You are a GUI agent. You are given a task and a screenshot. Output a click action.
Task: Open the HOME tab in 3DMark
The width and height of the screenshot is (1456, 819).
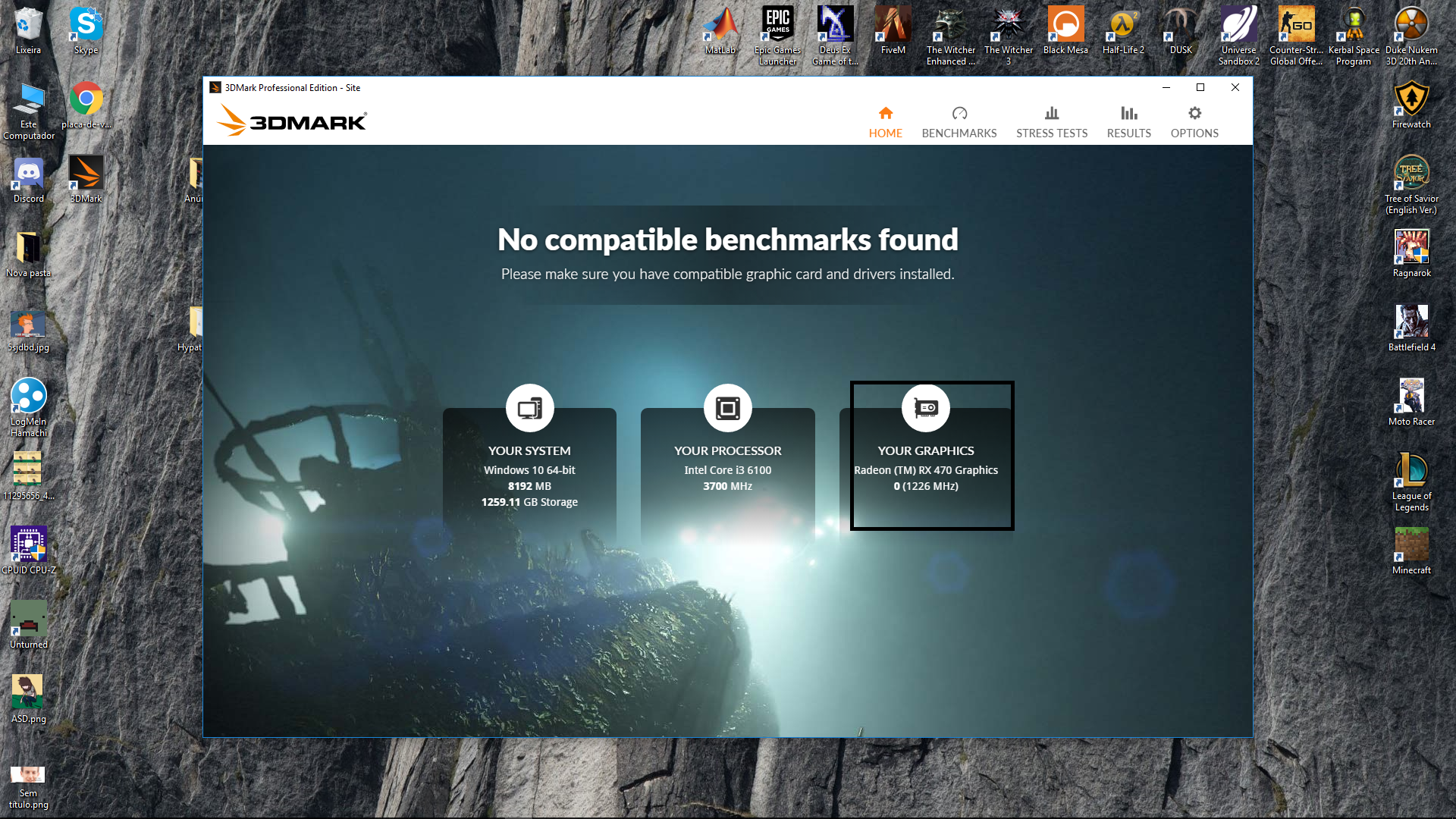[x=885, y=122]
